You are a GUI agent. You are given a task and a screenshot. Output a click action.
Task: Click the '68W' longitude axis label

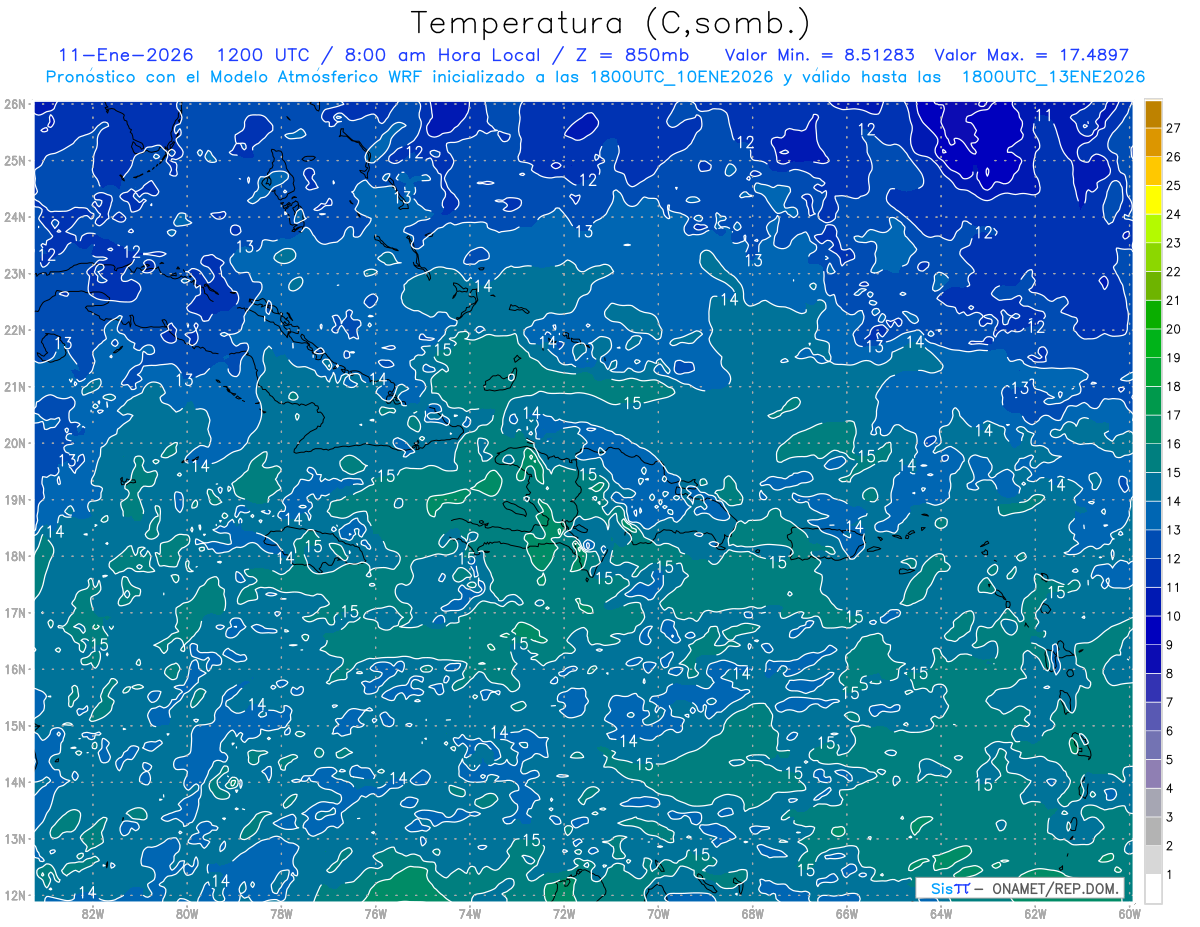[x=753, y=913]
